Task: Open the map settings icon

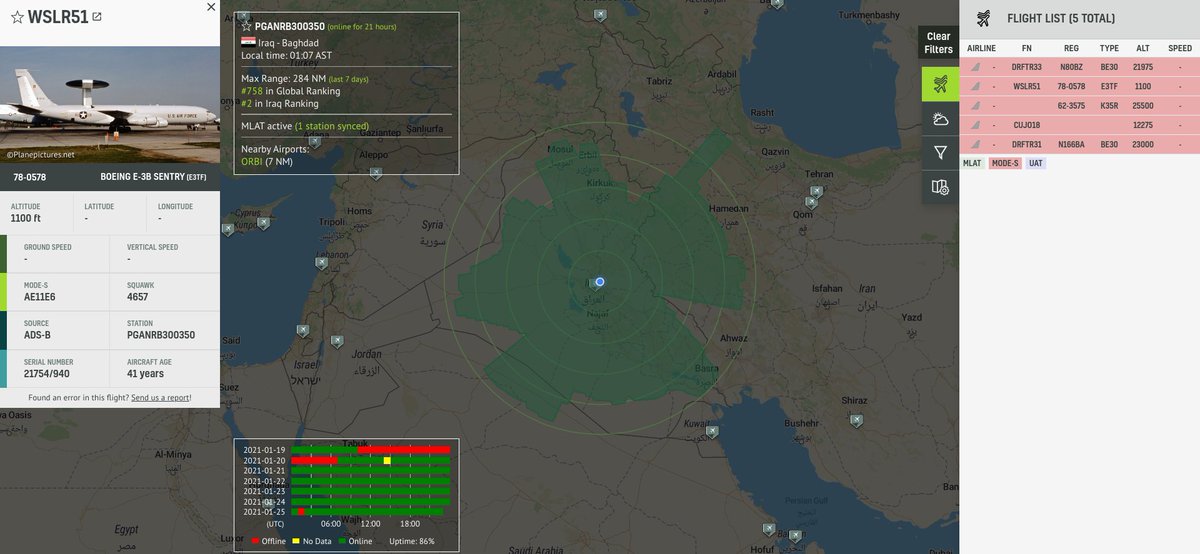Action: coord(940,187)
